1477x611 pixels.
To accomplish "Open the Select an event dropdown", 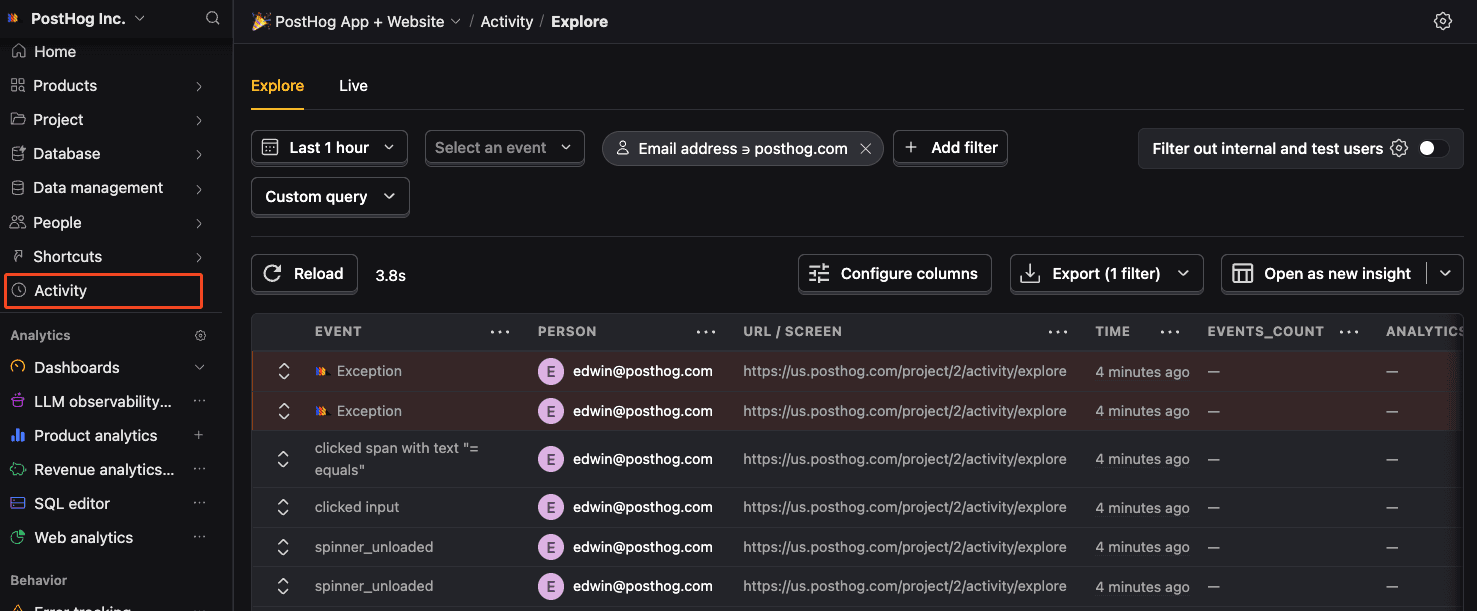I will 505,148.
